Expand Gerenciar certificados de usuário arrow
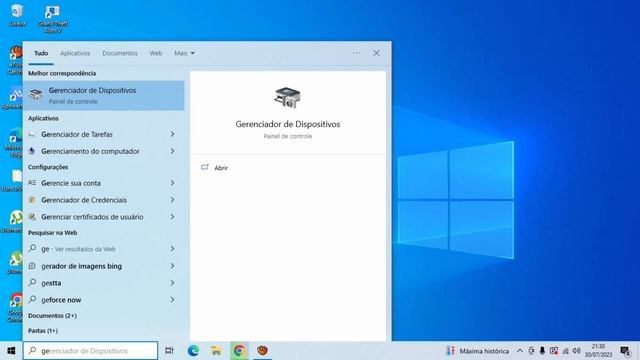Viewport: 640px width, 360px height. click(172, 217)
